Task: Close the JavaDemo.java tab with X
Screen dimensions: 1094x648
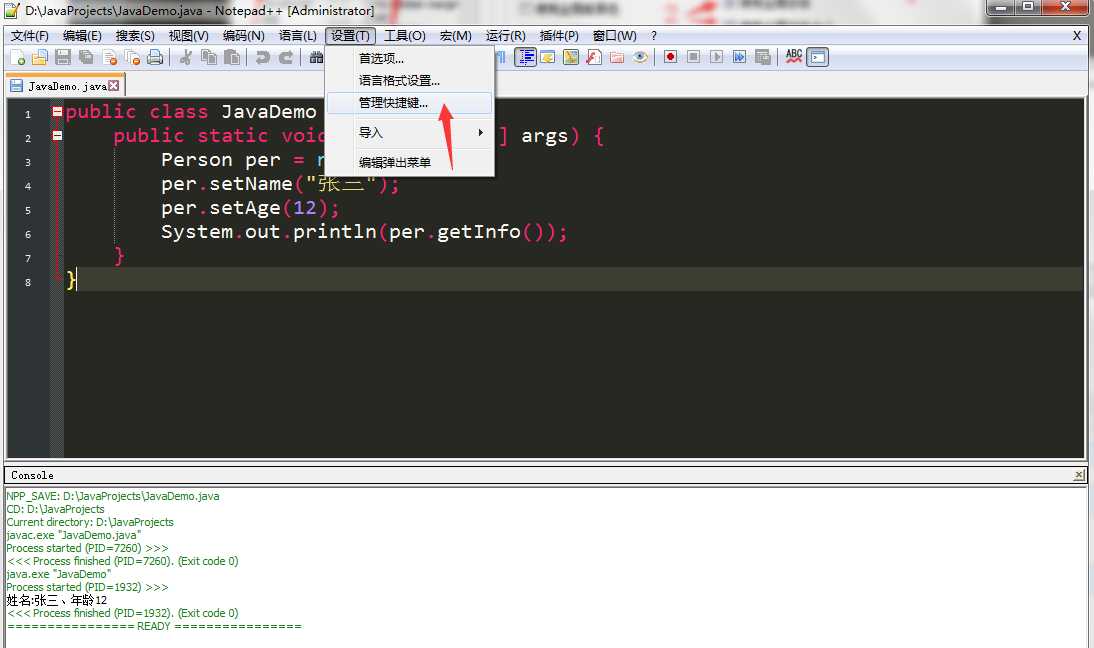Action: tap(114, 86)
